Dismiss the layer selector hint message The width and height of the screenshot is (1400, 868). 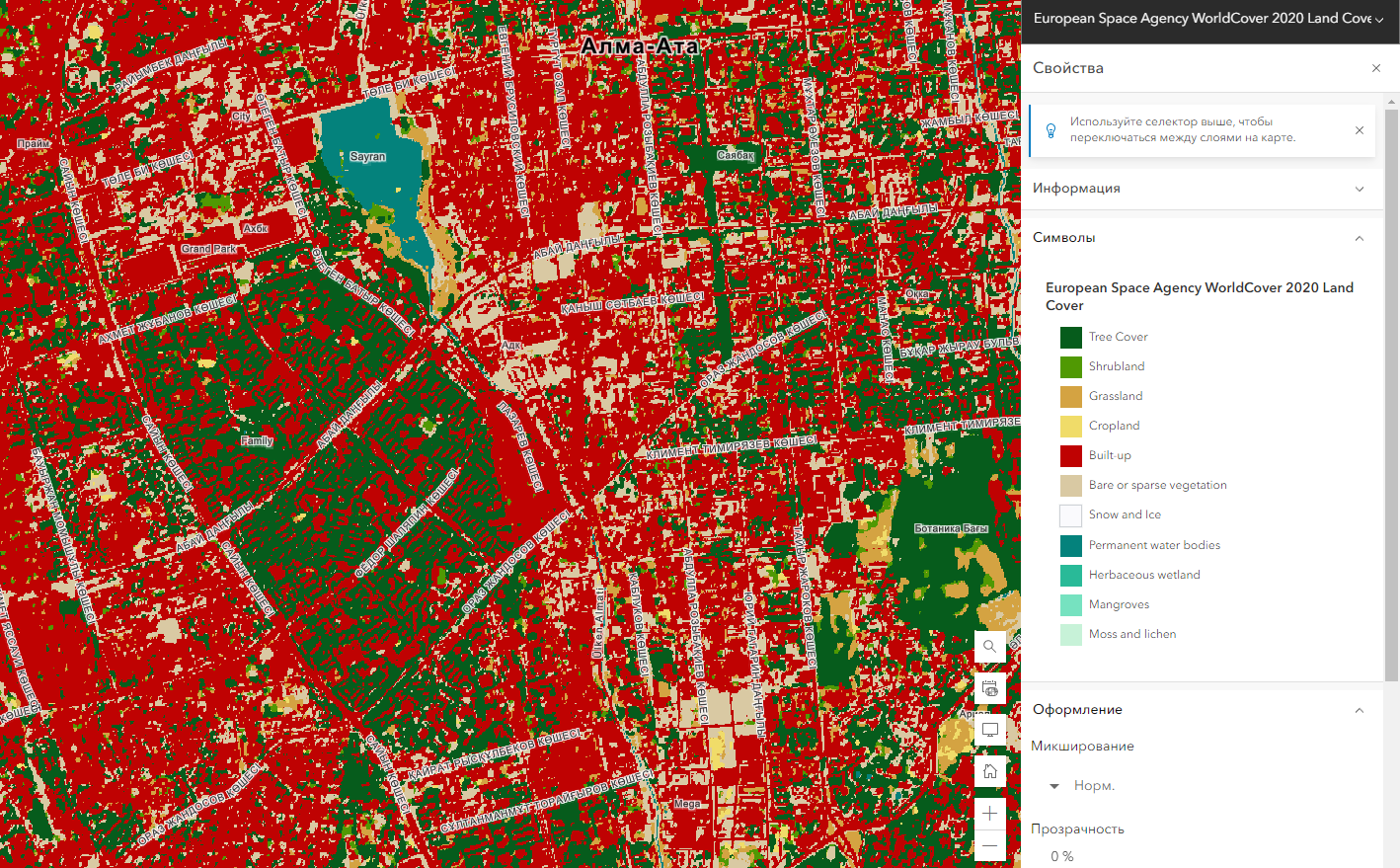coord(1359,130)
